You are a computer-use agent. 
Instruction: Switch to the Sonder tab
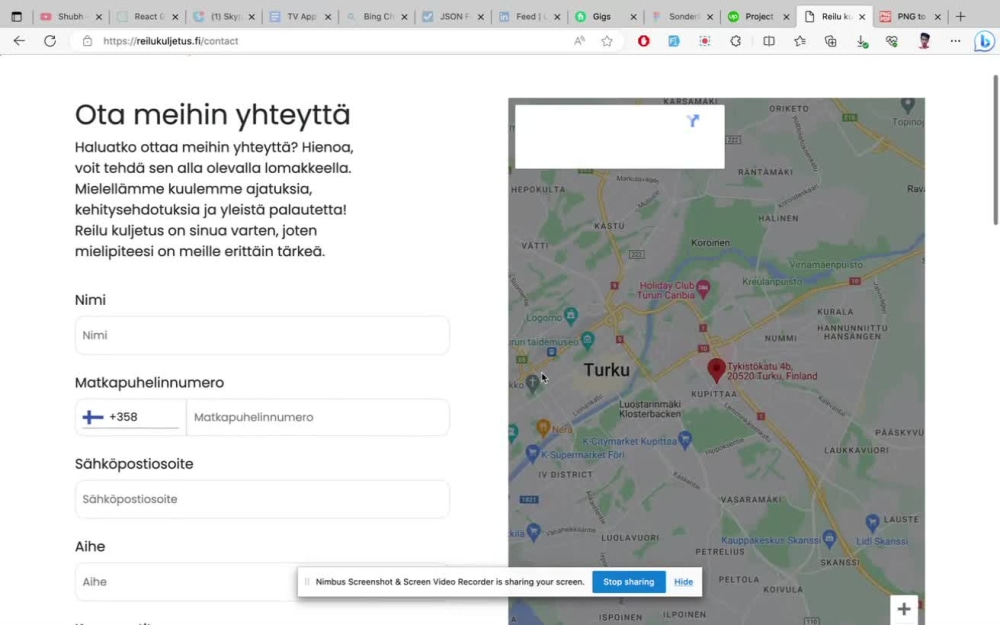pos(682,17)
